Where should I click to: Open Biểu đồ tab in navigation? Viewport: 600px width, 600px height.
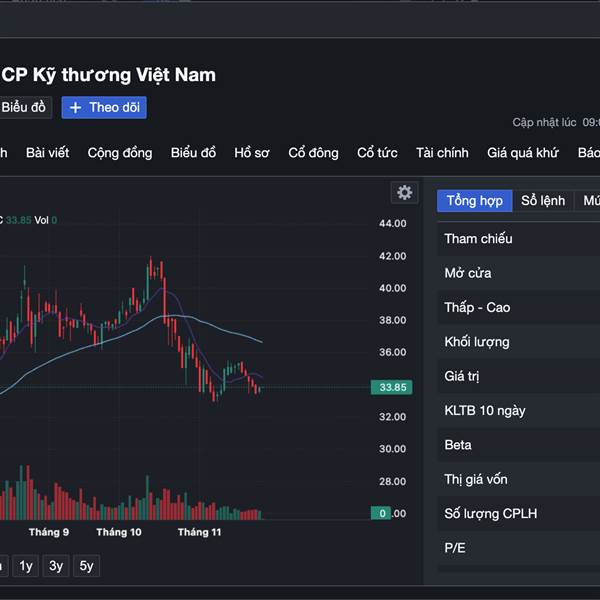coord(193,153)
